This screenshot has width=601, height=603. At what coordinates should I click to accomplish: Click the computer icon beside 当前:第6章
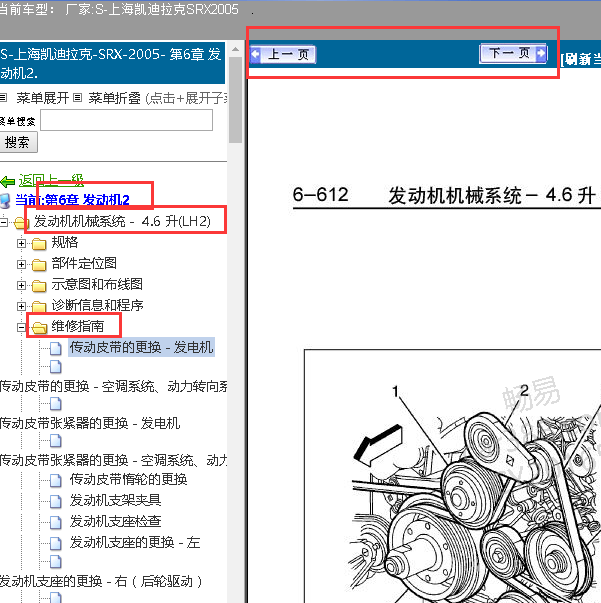[5, 201]
